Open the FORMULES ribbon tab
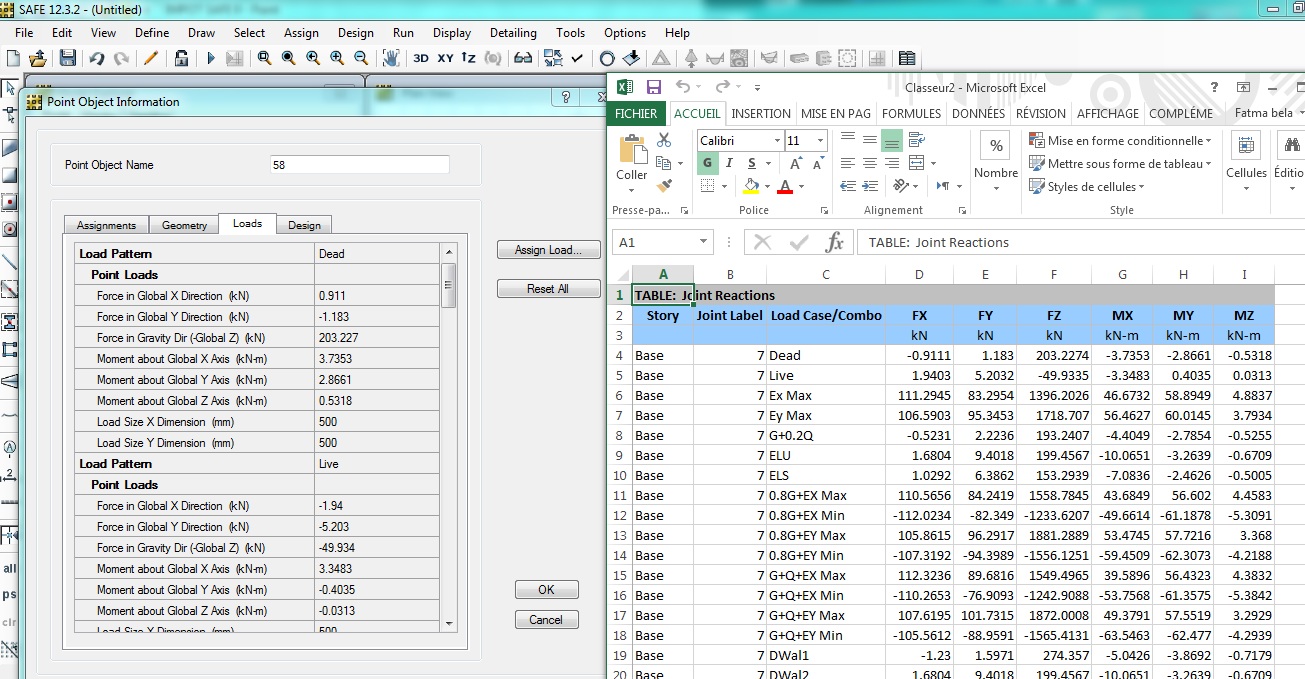 click(911, 114)
